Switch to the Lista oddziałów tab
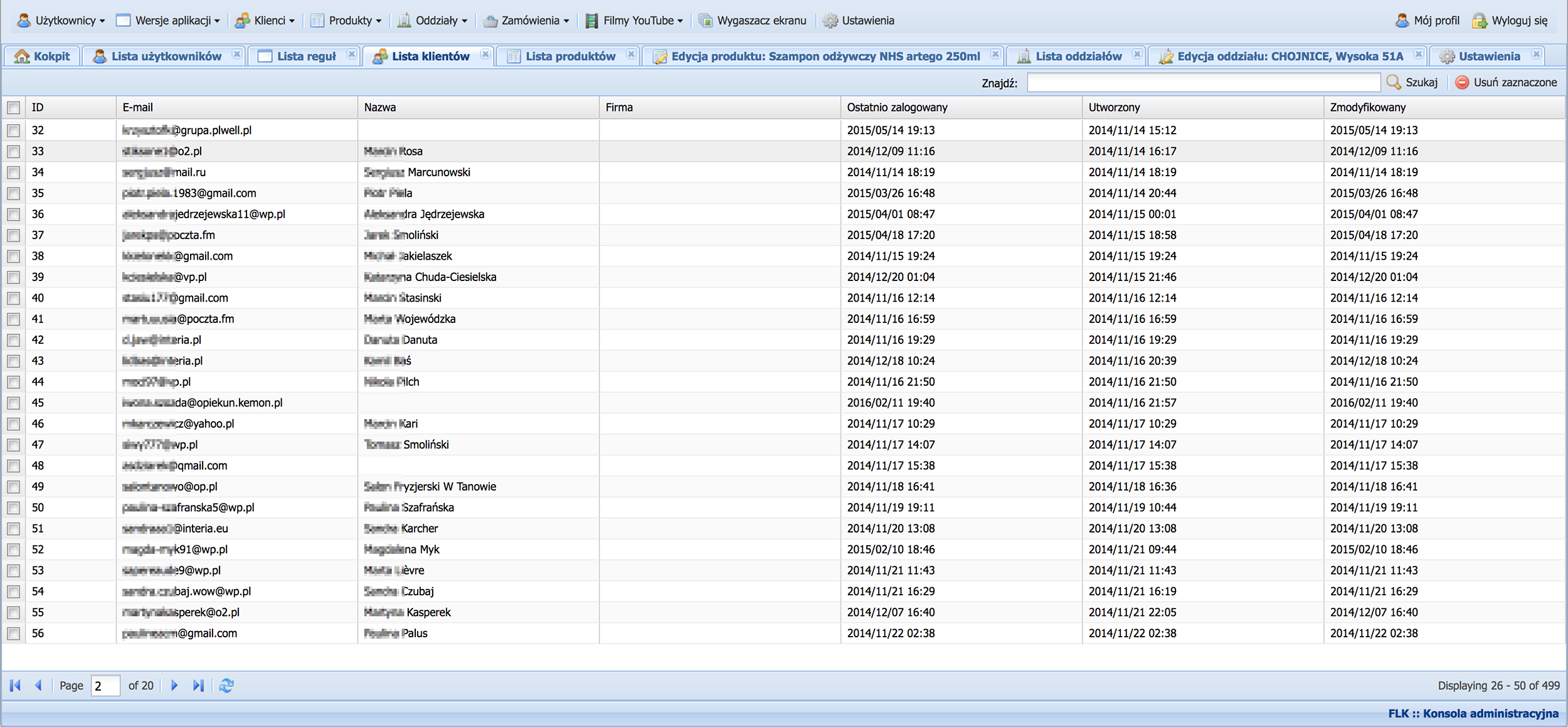 click(1078, 56)
